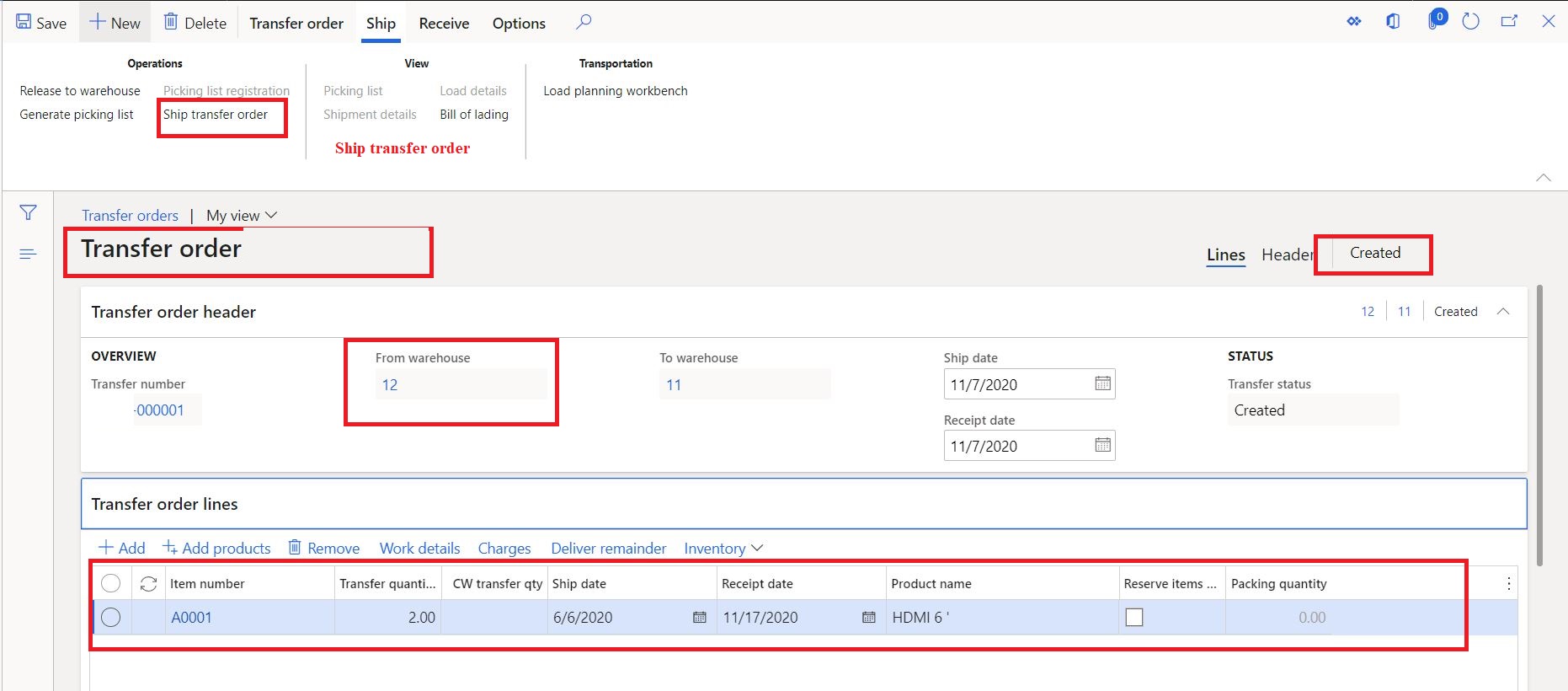Click the header summary link 12
1568x691 pixels.
coord(1368,312)
